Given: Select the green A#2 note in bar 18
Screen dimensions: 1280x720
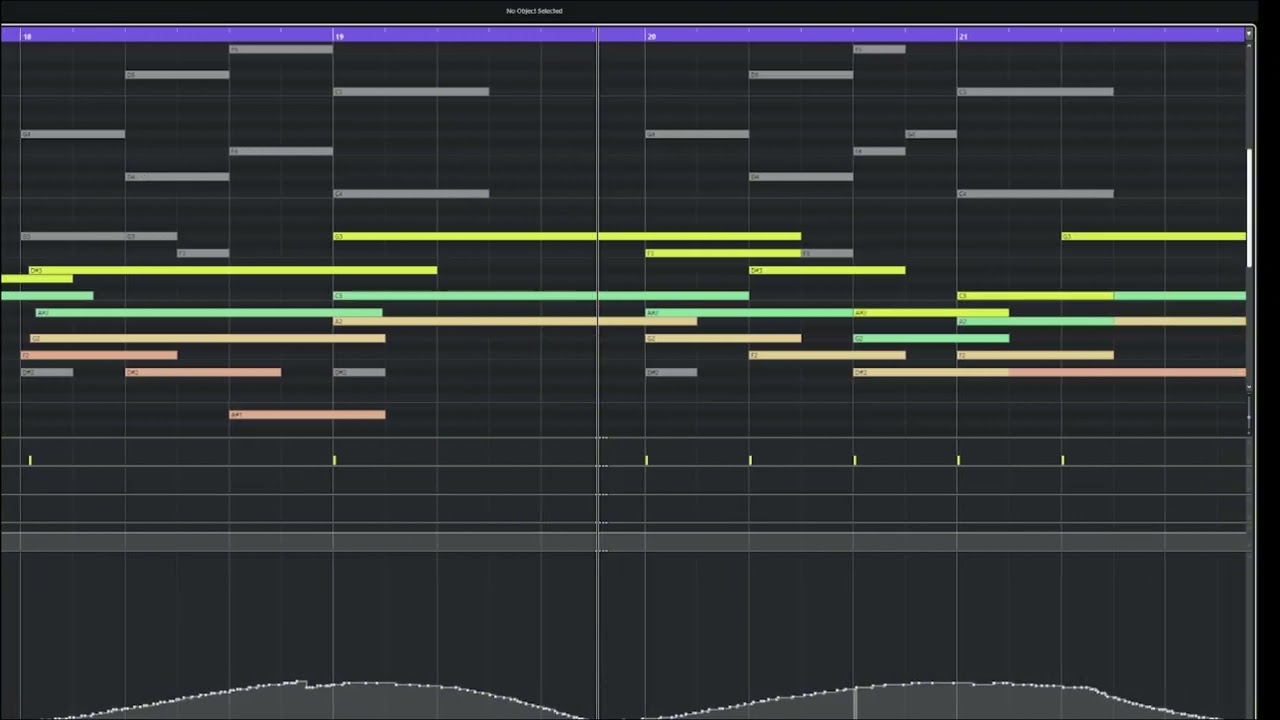Looking at the screenshot, I should [209, 313].
